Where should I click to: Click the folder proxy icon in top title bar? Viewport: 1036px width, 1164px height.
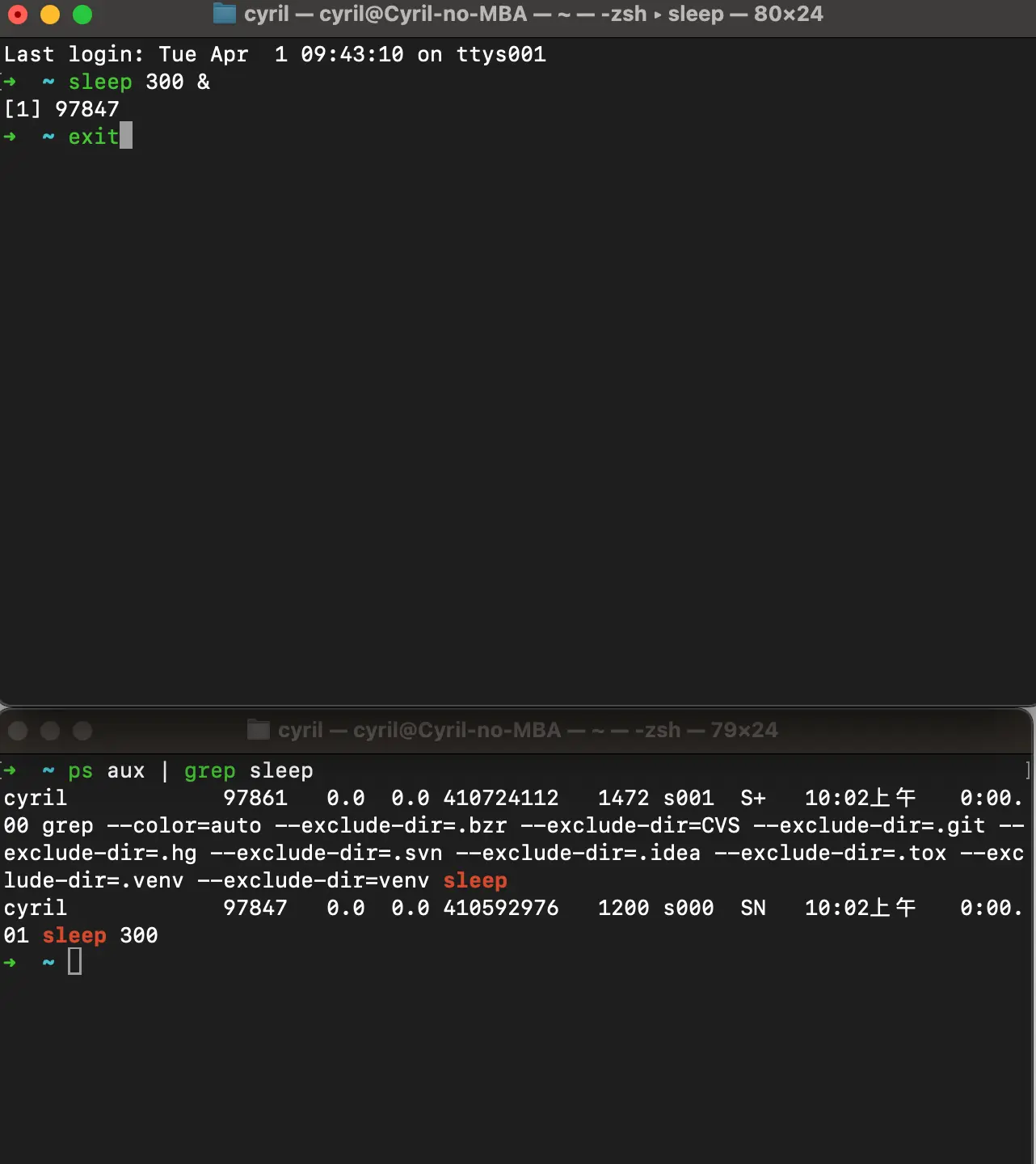[224, 14]
